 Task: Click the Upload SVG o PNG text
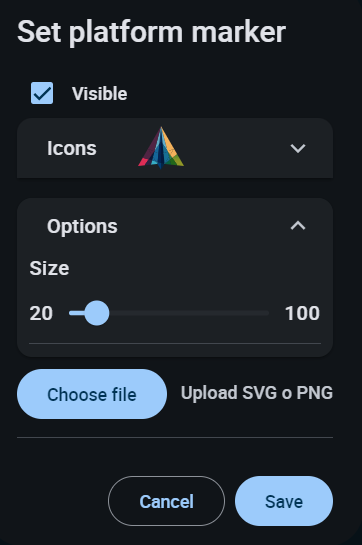[x=257, y=393]
